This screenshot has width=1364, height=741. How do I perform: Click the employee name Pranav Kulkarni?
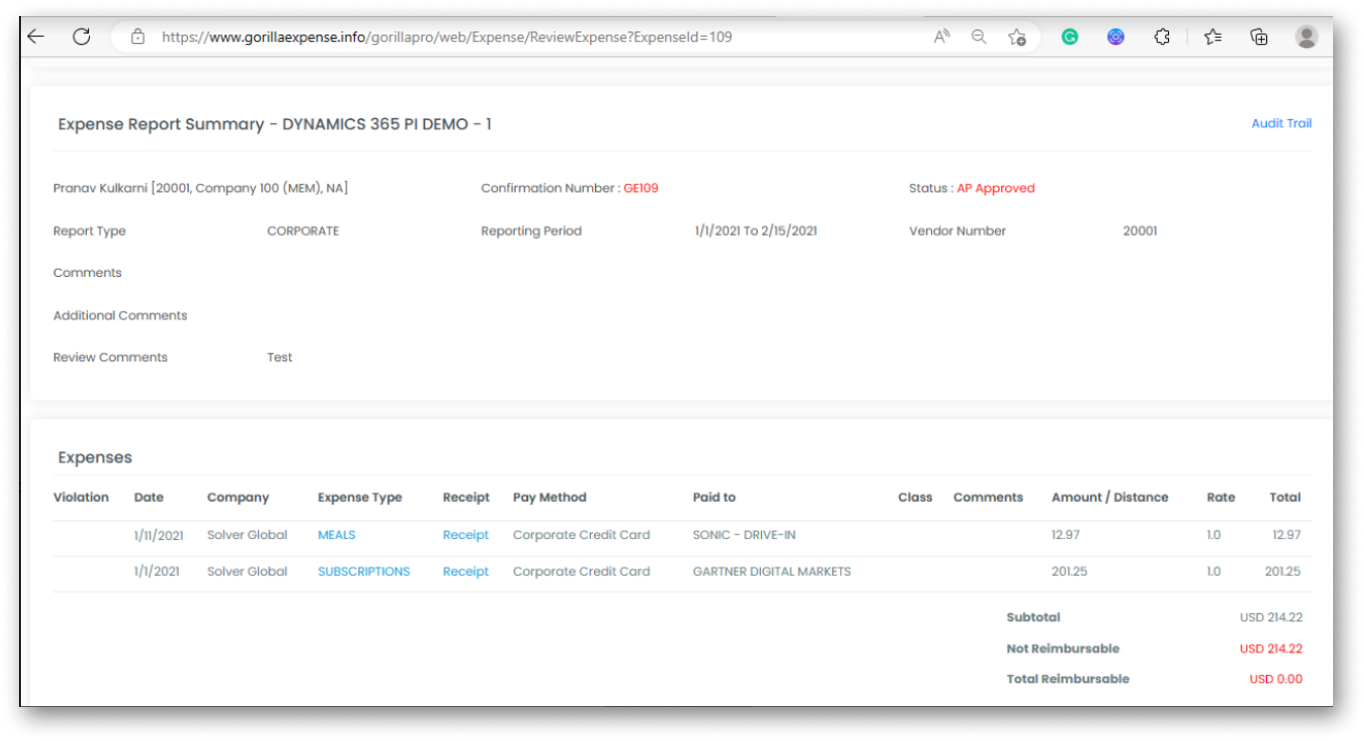pyautogui.click(x=100, y=188)
